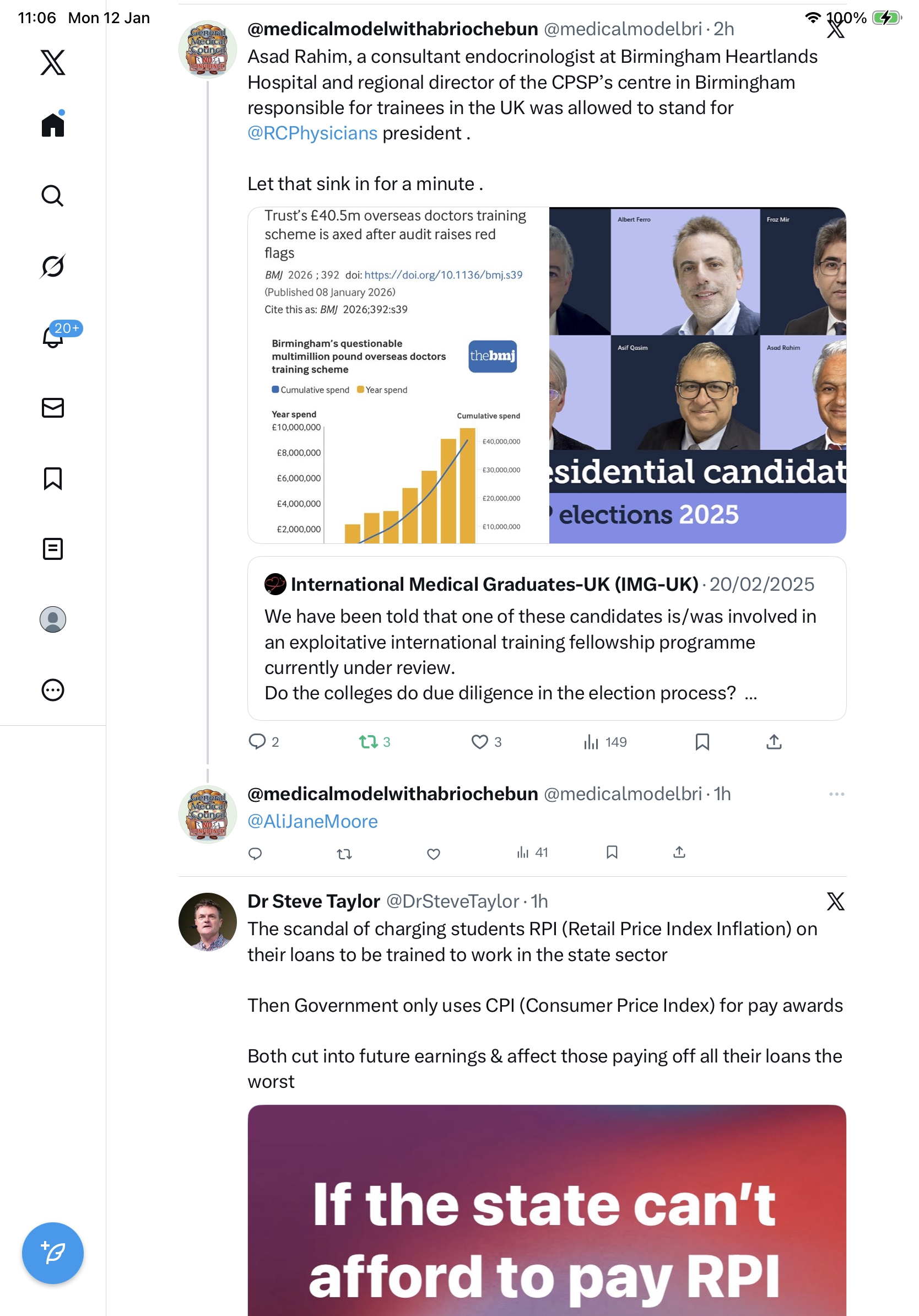Open Grok from the sidebar
The image size is (919, 1316).
tap(52, 267)
